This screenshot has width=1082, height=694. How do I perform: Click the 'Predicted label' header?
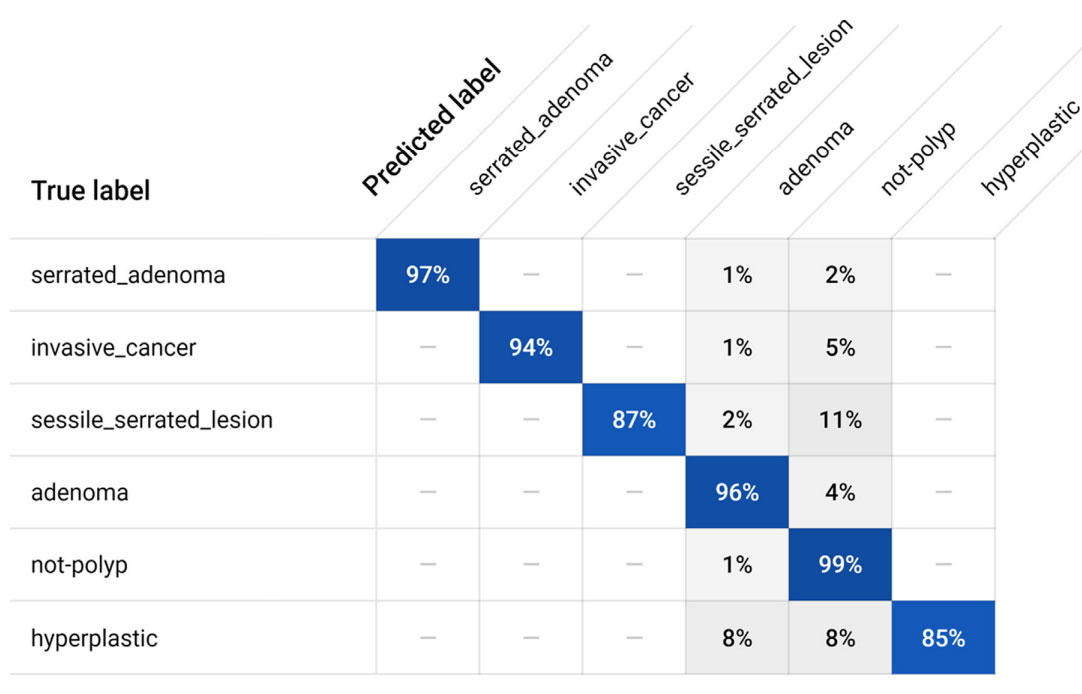[431, 128]
